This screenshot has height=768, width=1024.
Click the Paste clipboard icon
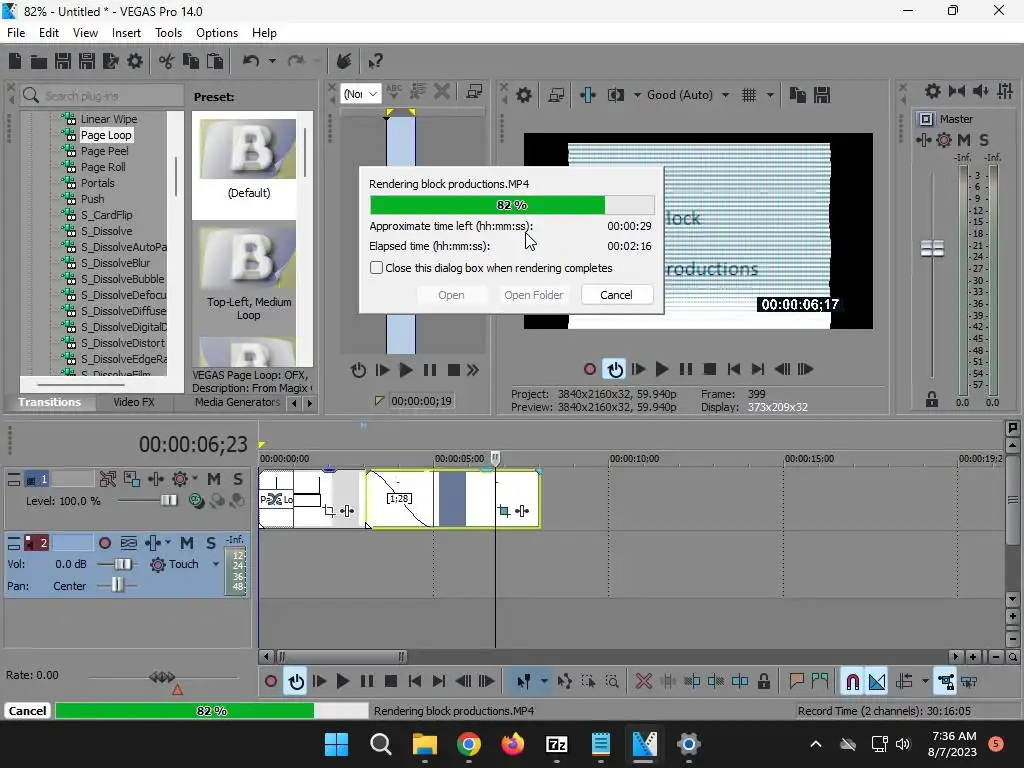(x=215, y=61)
